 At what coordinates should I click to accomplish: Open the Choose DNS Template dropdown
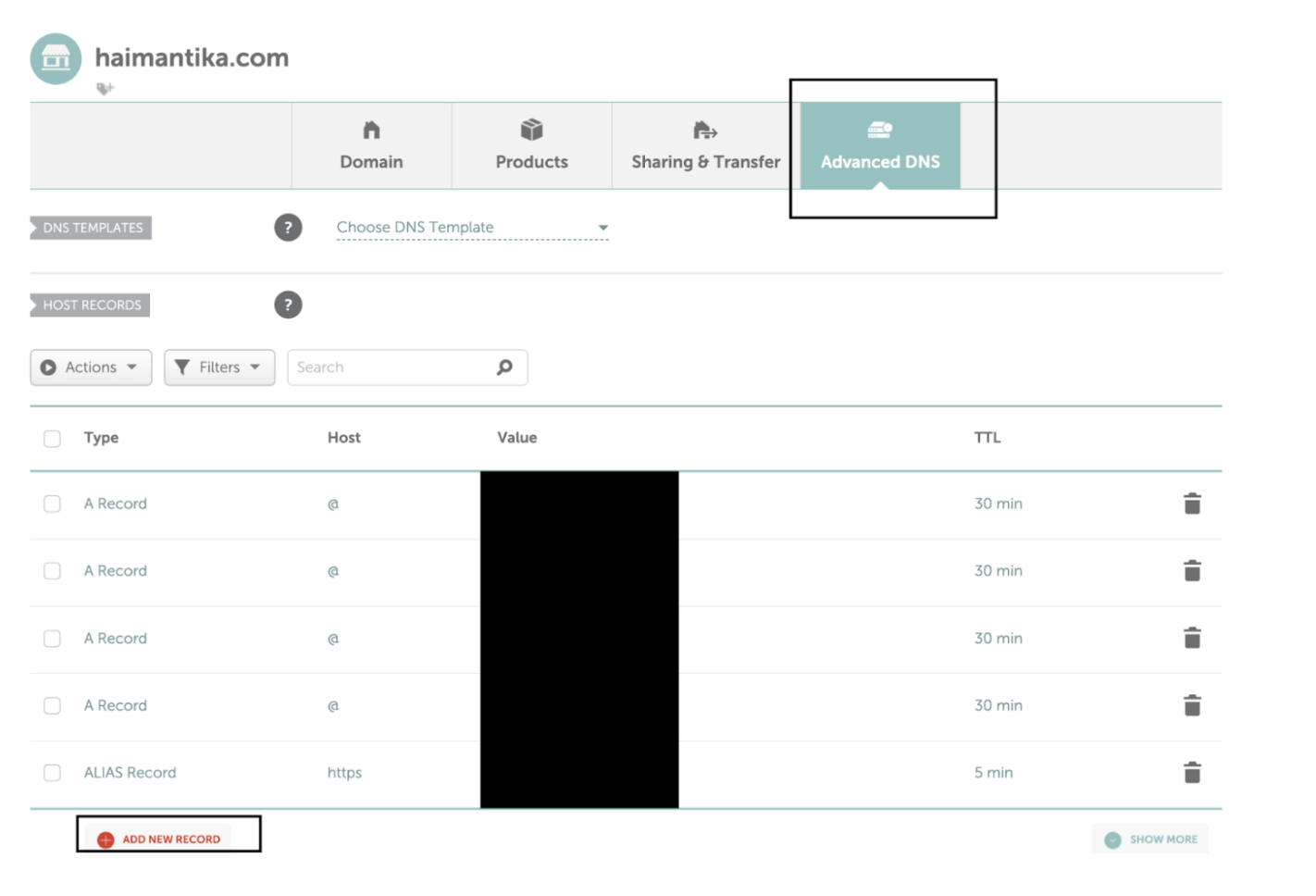point(472,228)
